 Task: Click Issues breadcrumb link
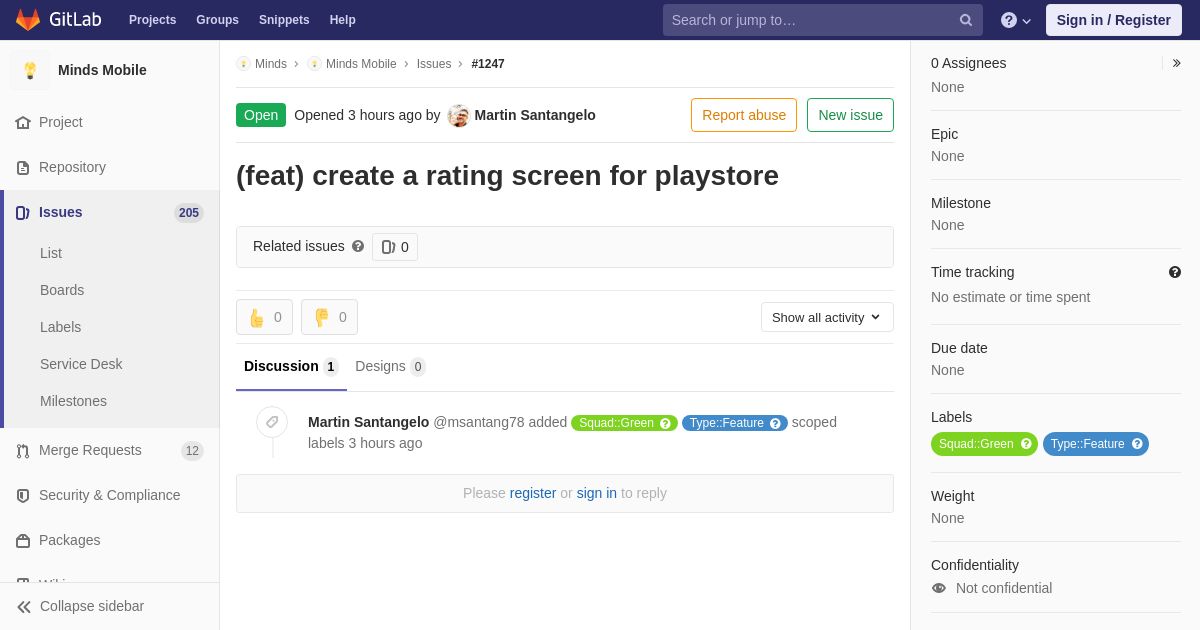pyautogui.click(x=434, y=64)
